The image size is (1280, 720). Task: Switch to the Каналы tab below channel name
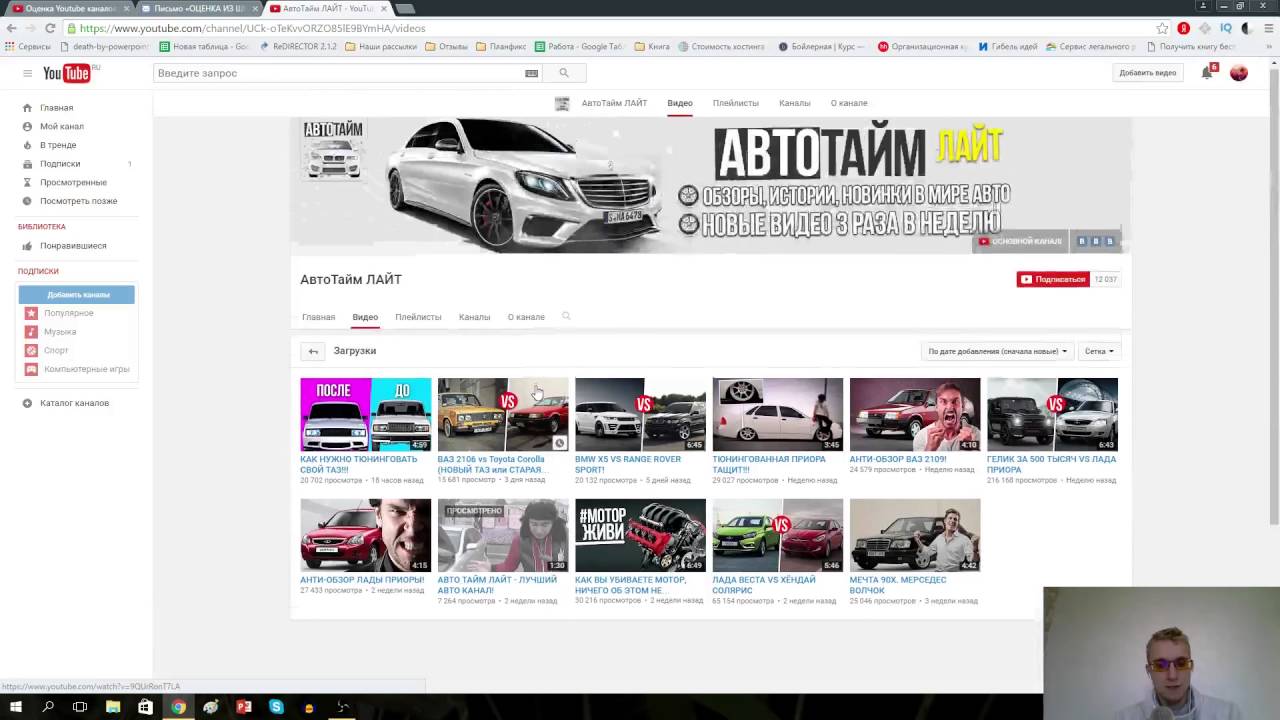474,317
